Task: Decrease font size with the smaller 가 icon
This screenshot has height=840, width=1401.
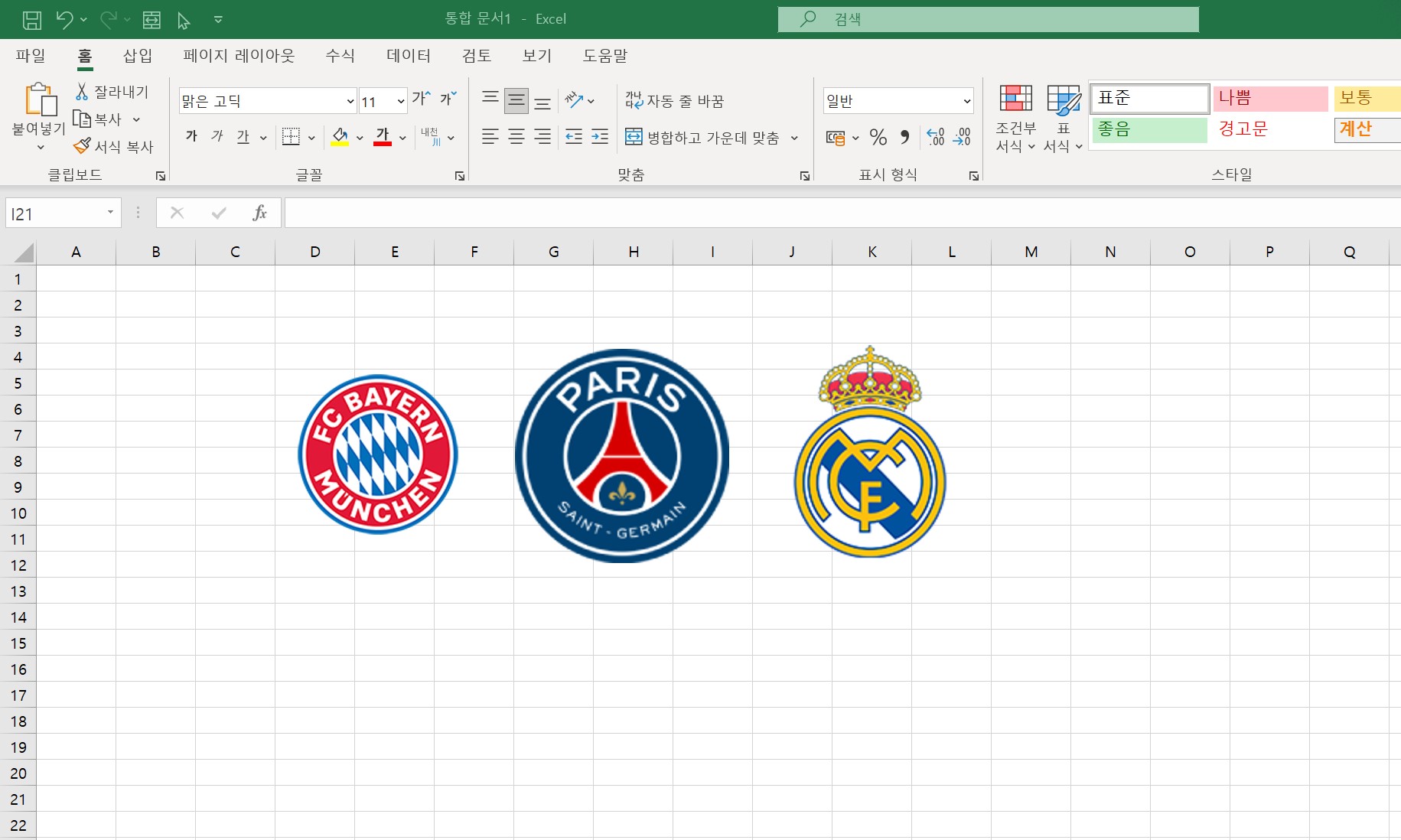Action: [448, 99]
